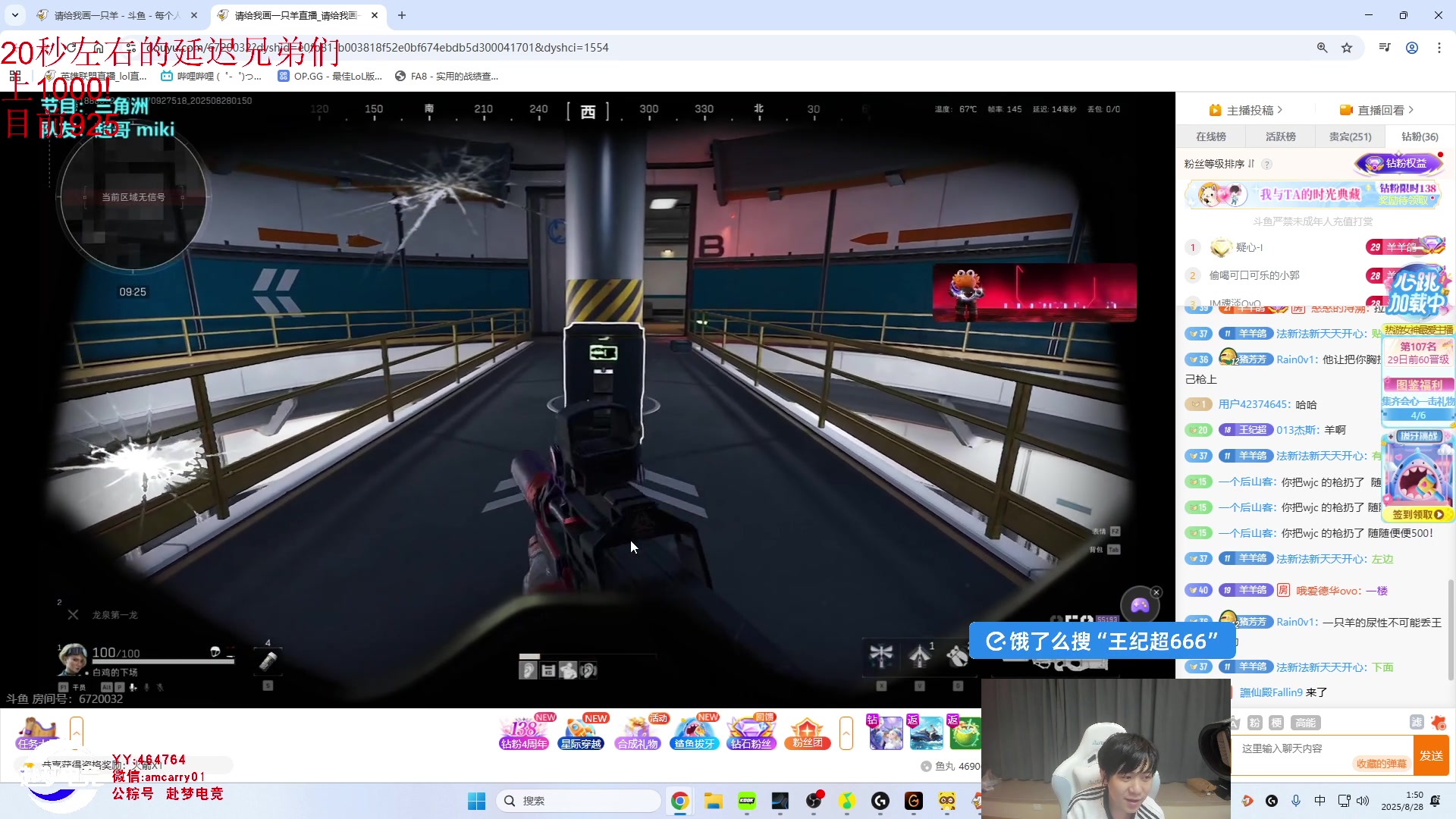Select ranked user 疑心-I
Viewport: 1456px width, 819px height.
click(1249, 247)
